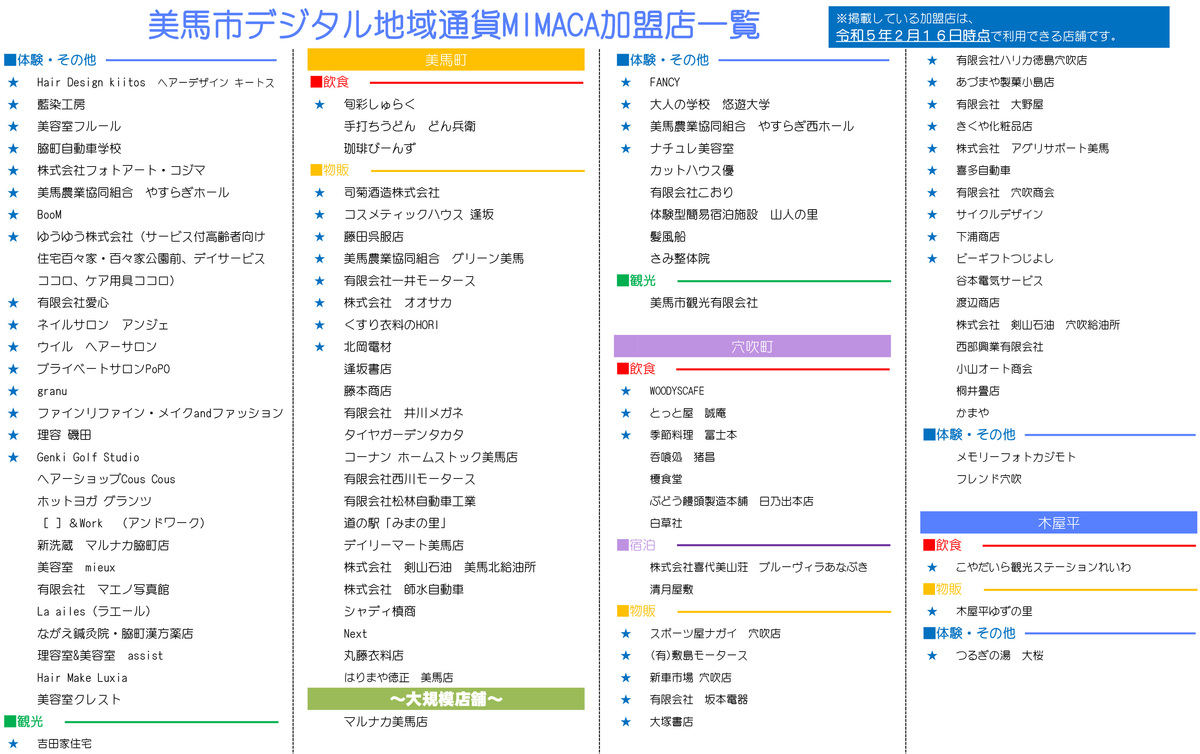
Task: Select くすり衣料のHORI
Action: [392, 325]
